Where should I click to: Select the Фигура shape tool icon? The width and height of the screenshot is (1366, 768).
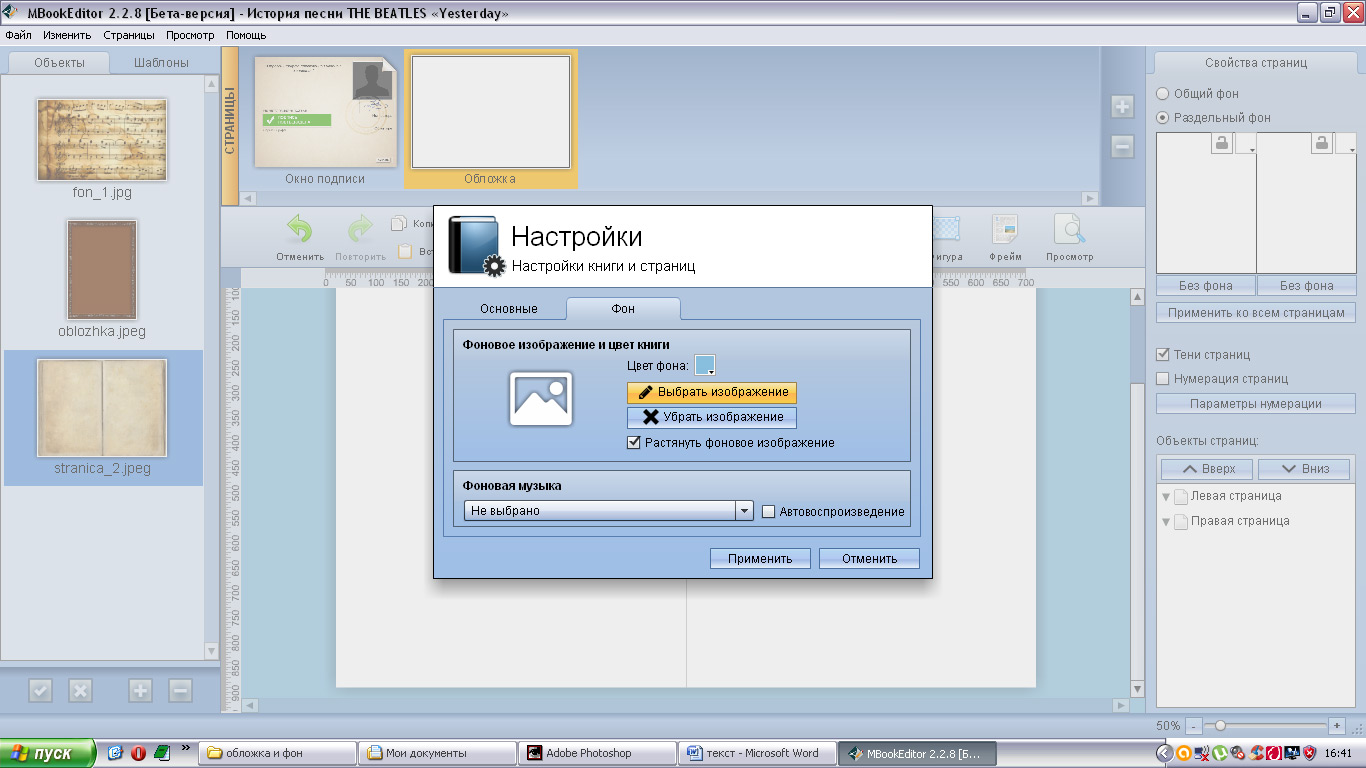click(945, 230)
